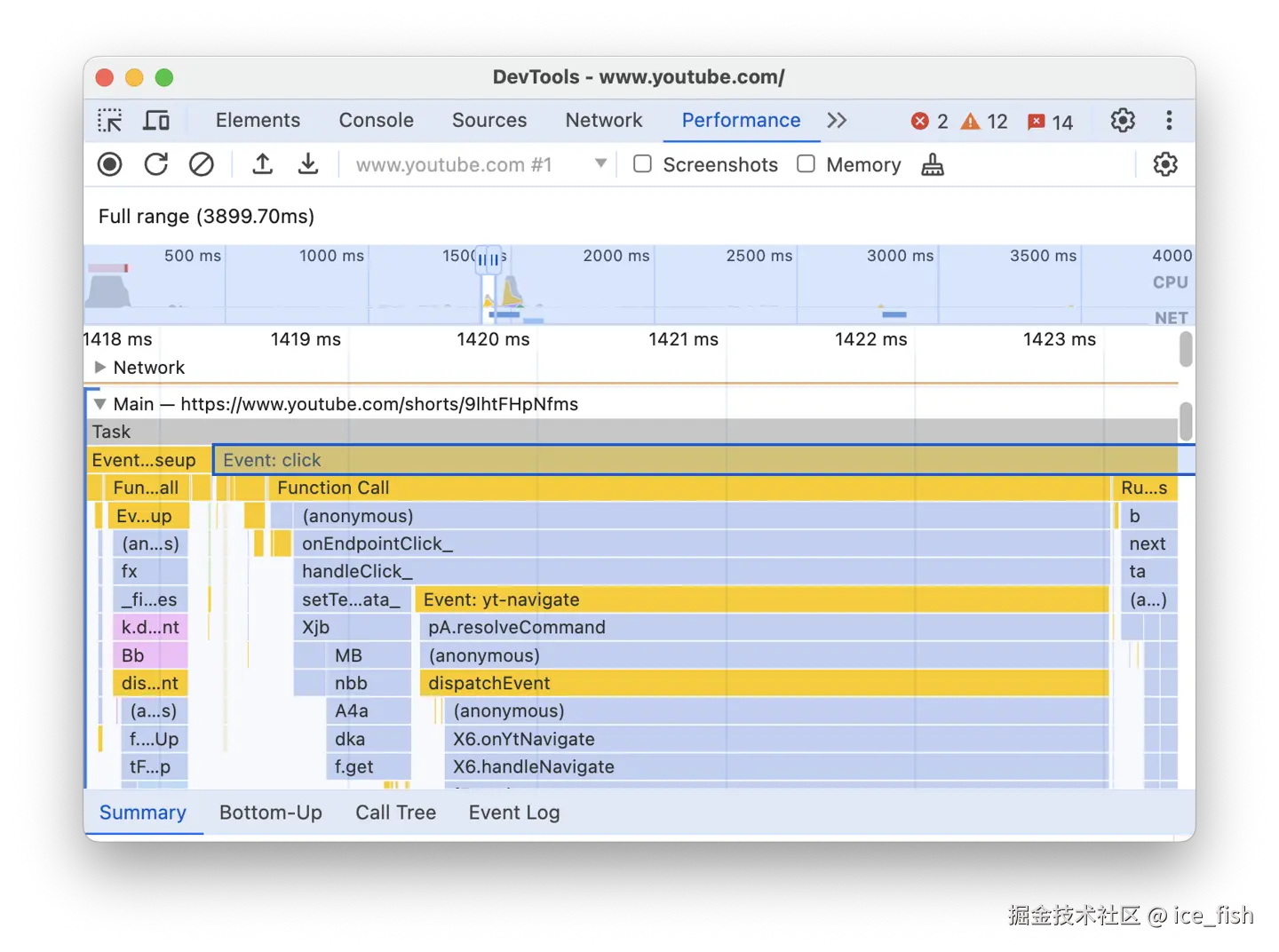Click the issues count flag icon
The image size is (1279, 952).
point(1036,122)
